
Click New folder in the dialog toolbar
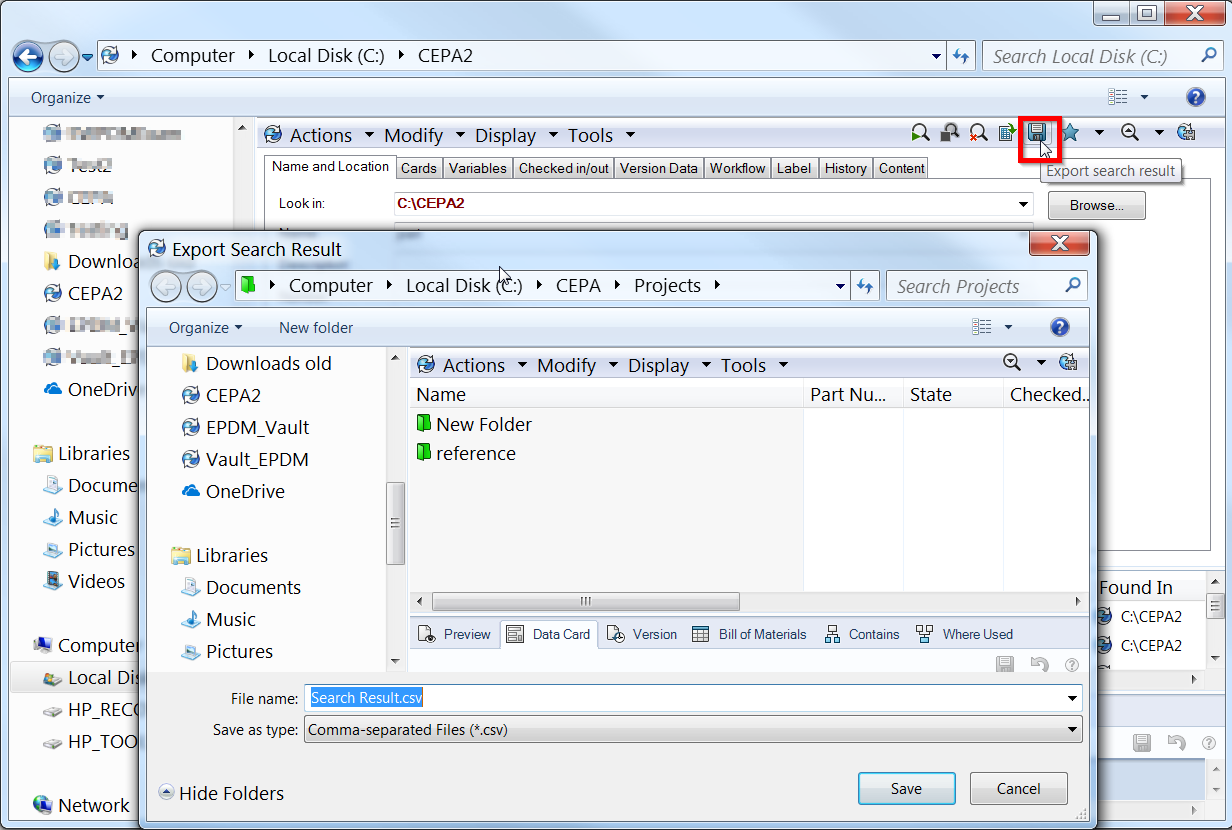point(316,327)
